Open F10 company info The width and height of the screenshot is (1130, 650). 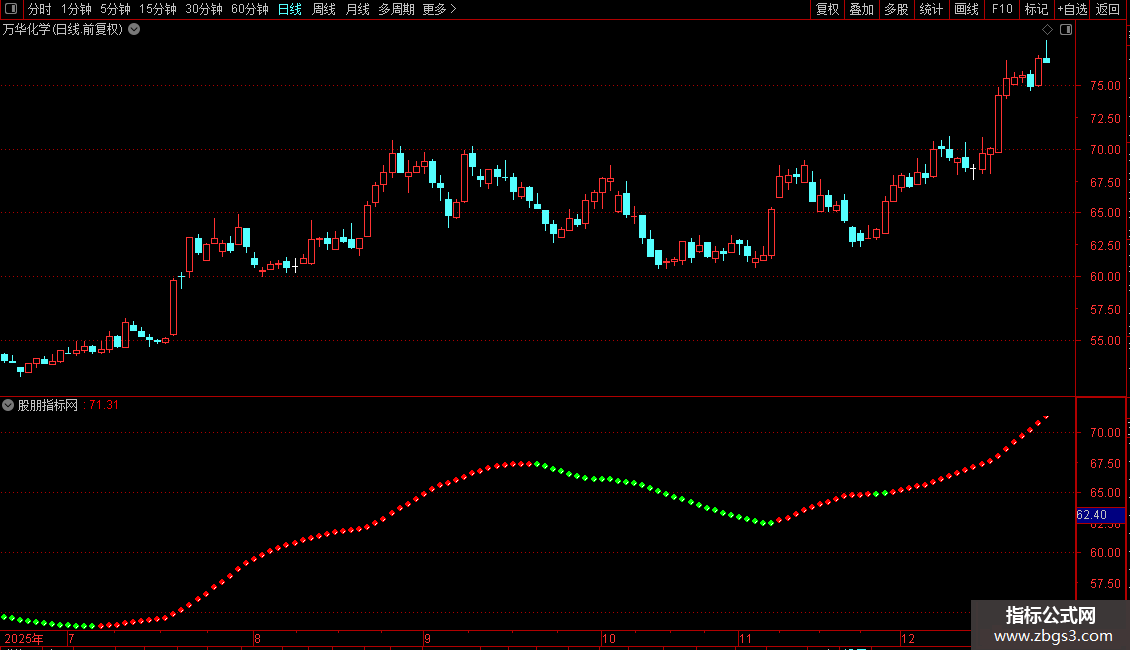pyautogui.click(x=1002, y=9)
